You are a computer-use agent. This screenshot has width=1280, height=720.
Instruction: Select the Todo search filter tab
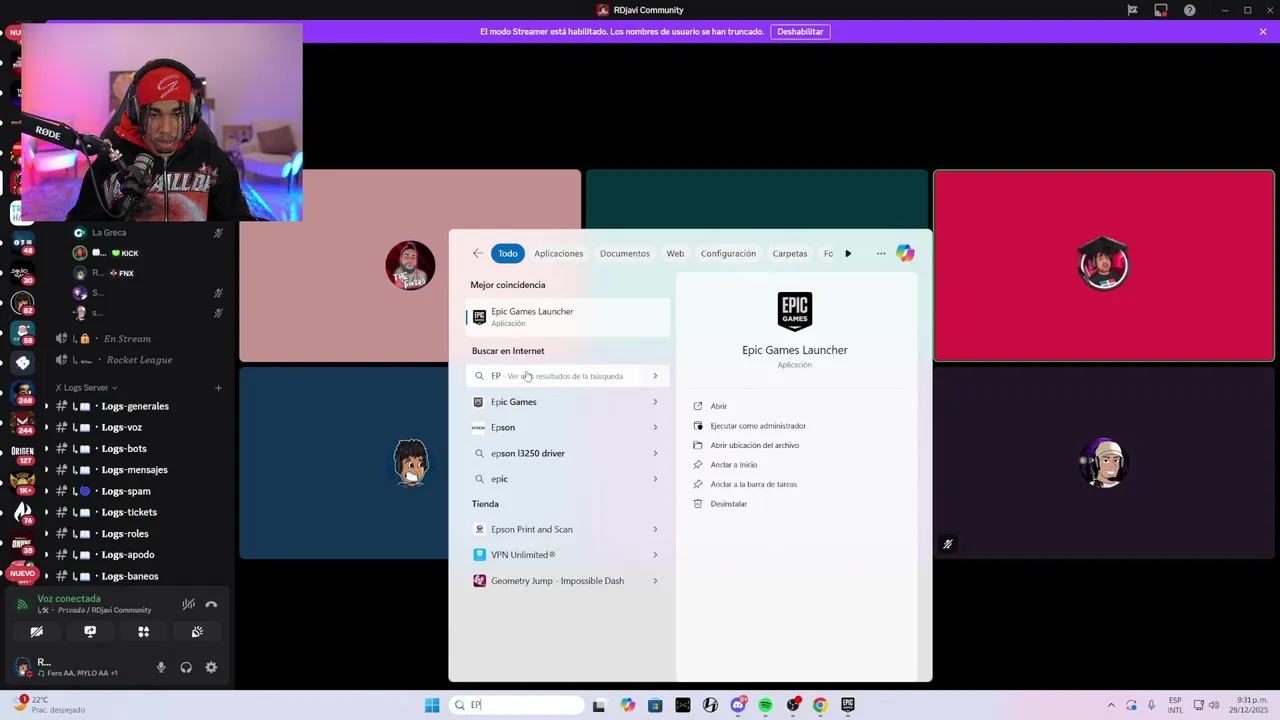(x=508, y=253)
